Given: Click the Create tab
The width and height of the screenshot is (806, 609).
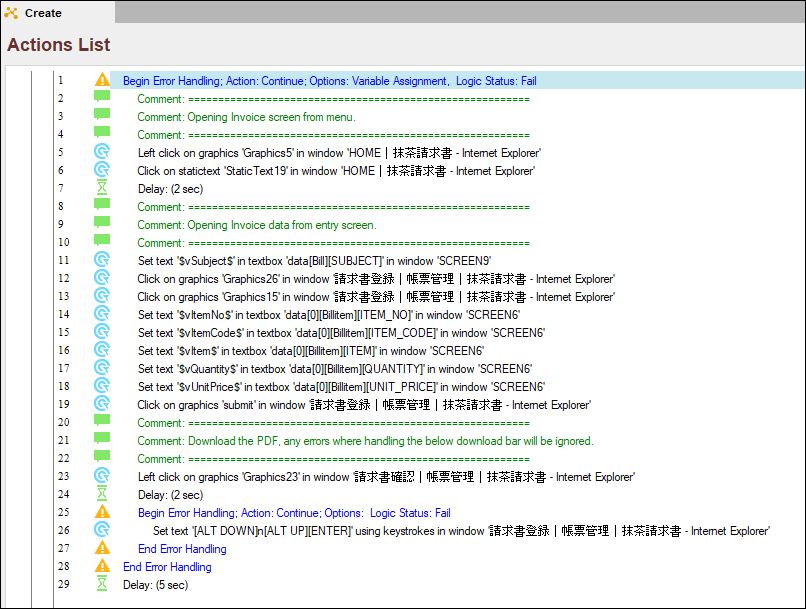Looking at the screenshot, I should pyautogui.click(x=42, y=13).
